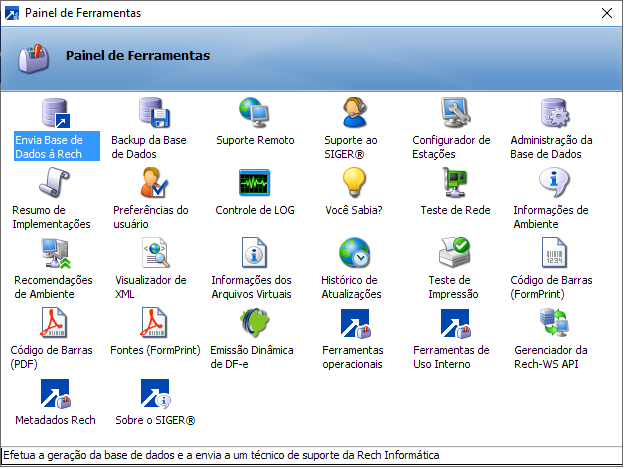627x469 pixels.
Task: Open Código de Barras (PDF) icon
Action: pos(54,323)
